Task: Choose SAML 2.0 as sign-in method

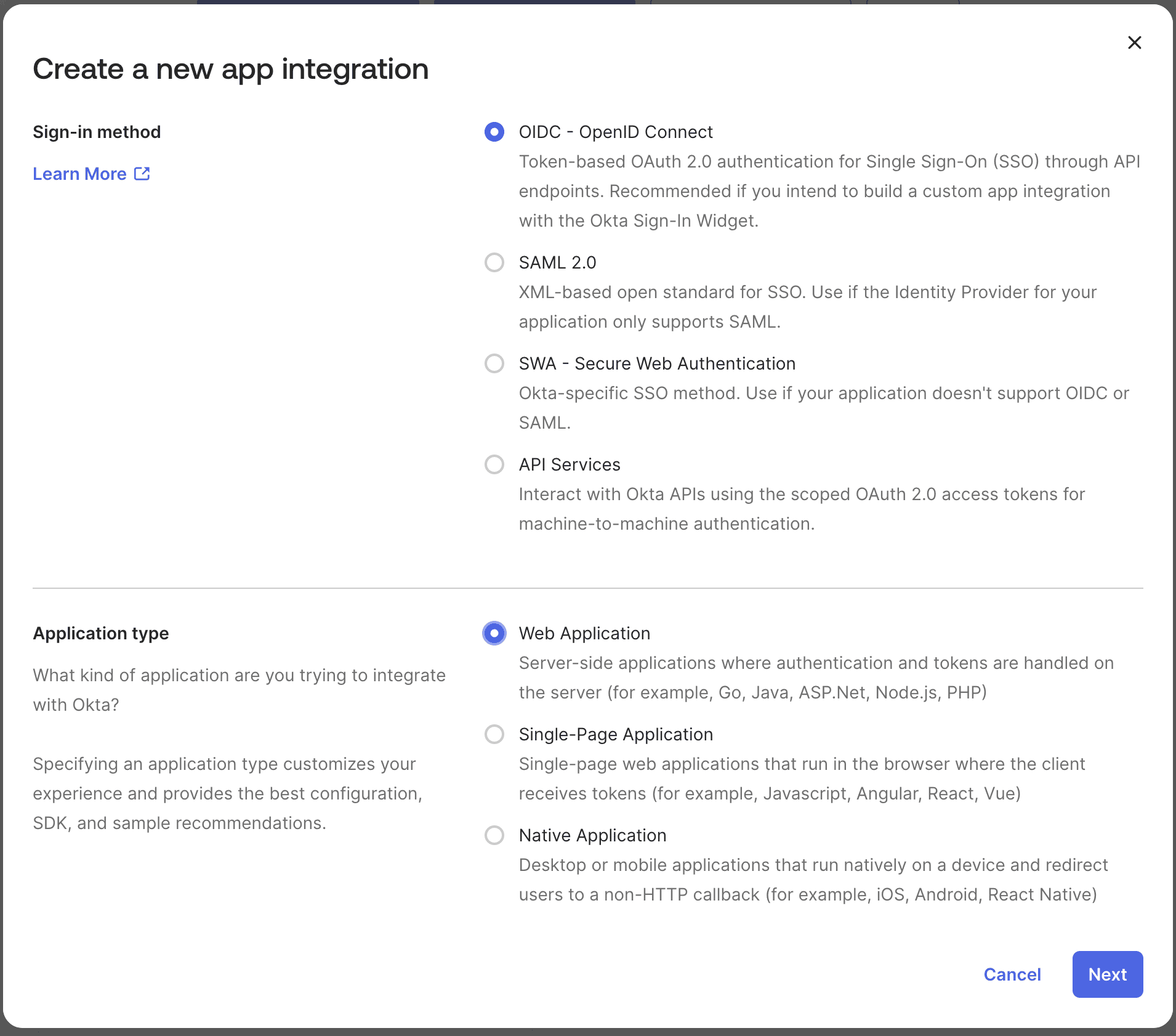Action: click(494, 262)
